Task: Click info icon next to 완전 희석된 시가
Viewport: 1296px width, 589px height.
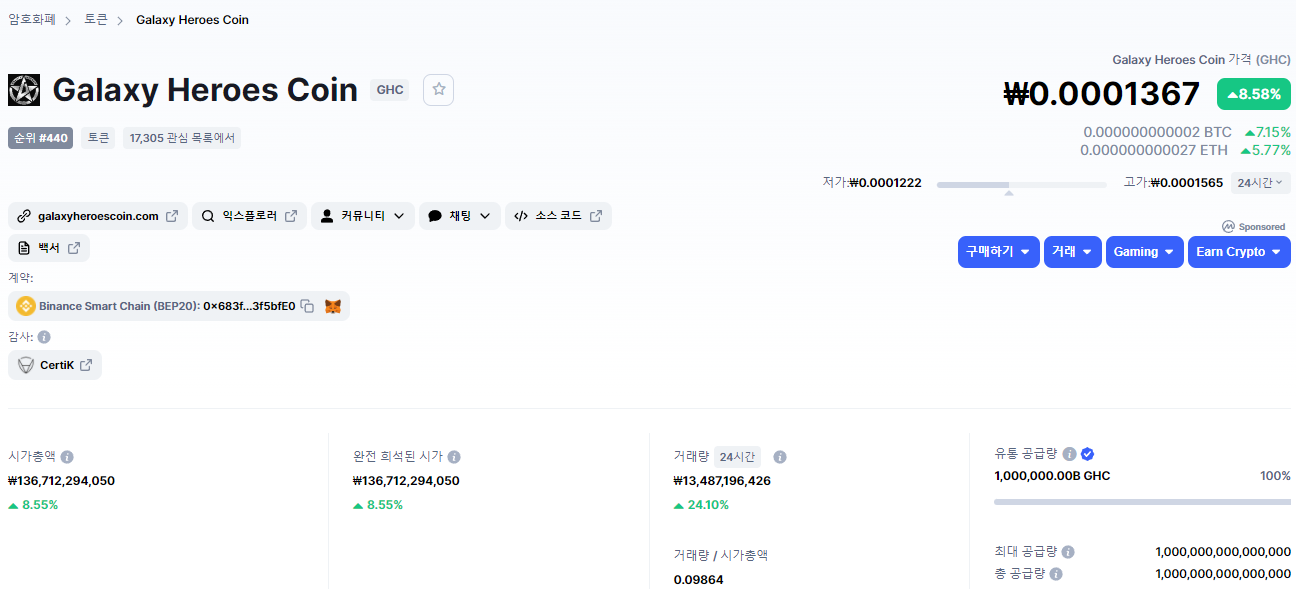Action: pyautogui.click(x=454, y=457)
